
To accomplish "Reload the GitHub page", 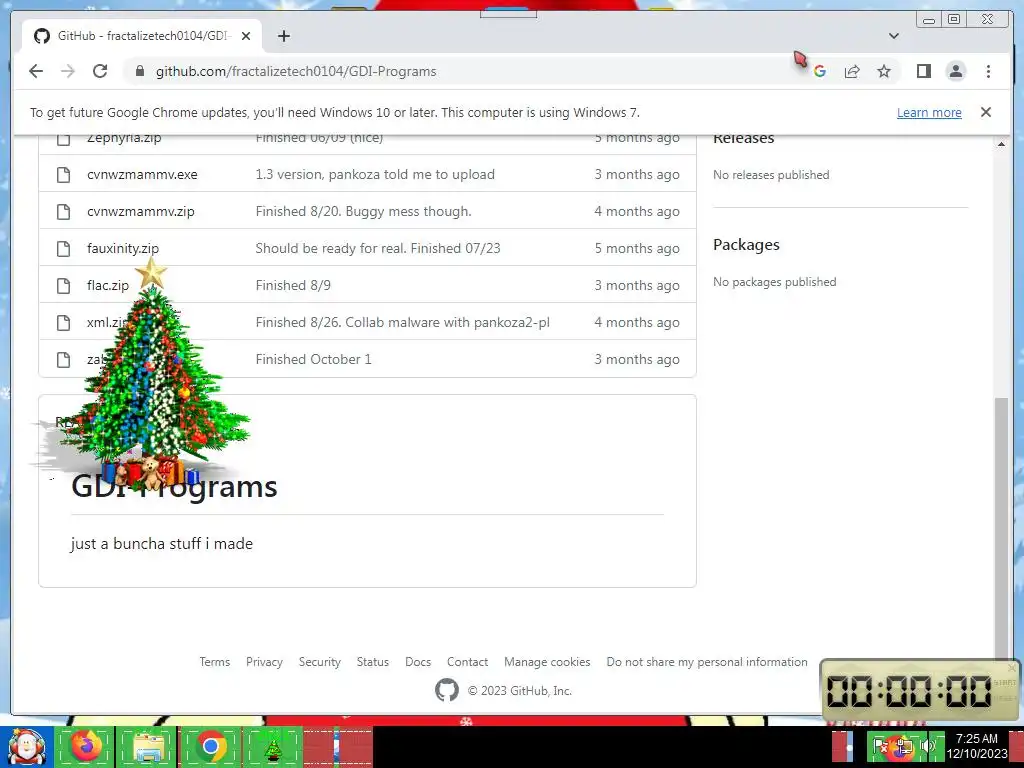I will [x=100, y=71].
